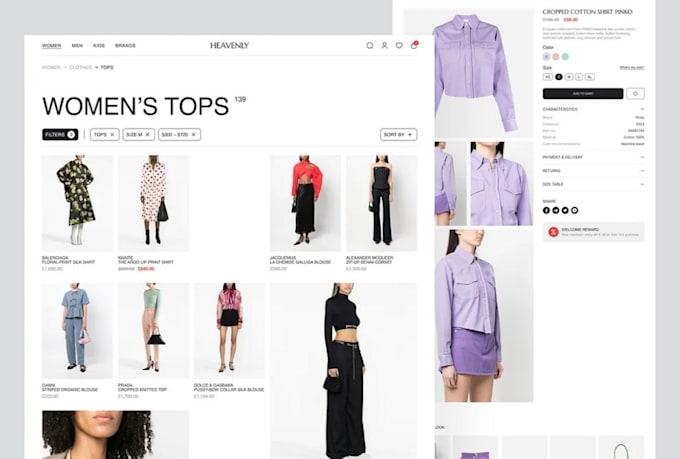Remove the $300 – $720 price filter chip
The width and height of the screenshot is (680, 459).
[193, 134]
